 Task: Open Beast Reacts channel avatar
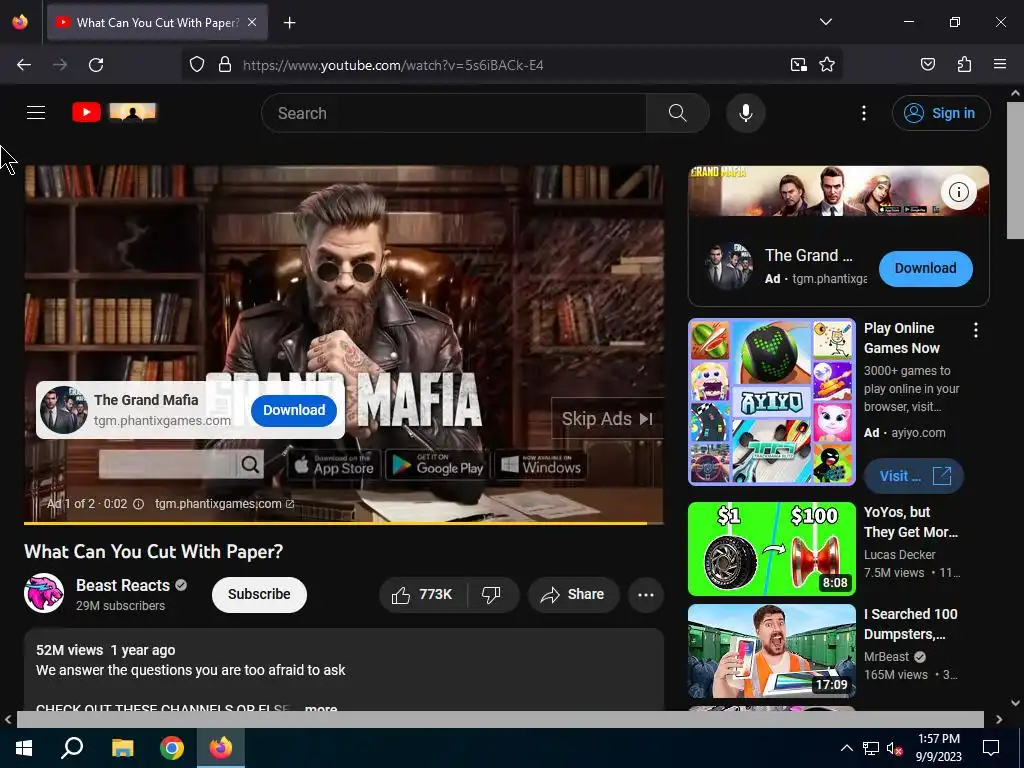[x=44, y=593]
